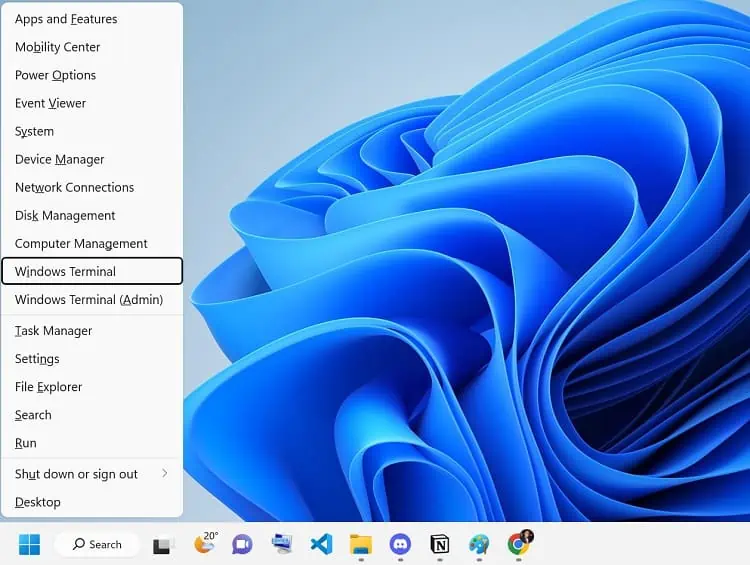Open the weather widget showing 20°
Screen dimensions: 750x565
point(206,544)
